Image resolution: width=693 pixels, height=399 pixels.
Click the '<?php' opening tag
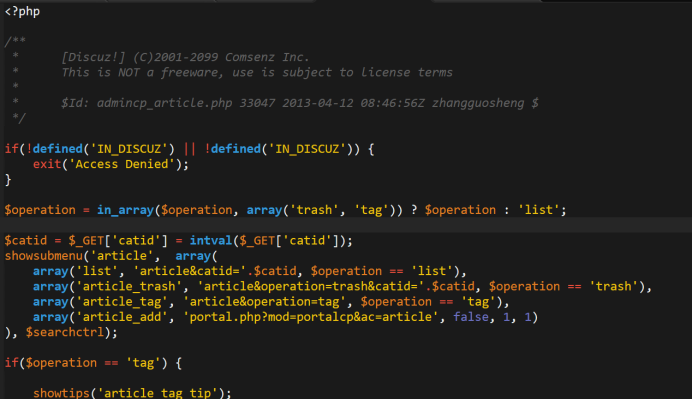point(22,11)
